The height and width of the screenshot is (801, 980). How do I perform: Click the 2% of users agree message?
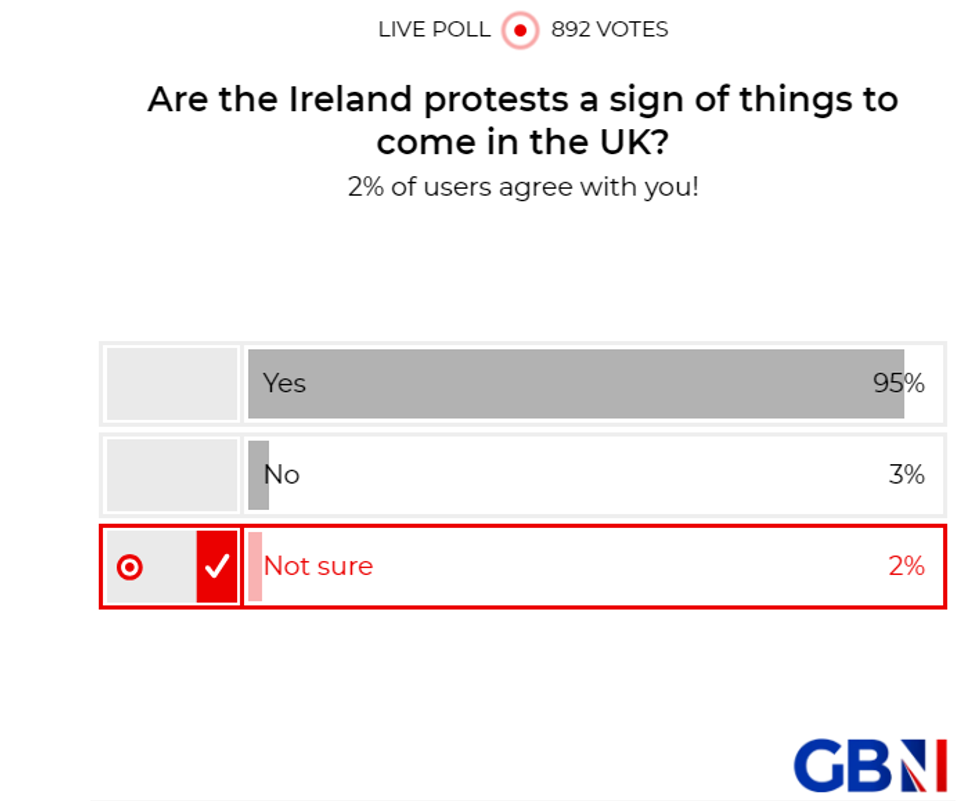(523, 187)
